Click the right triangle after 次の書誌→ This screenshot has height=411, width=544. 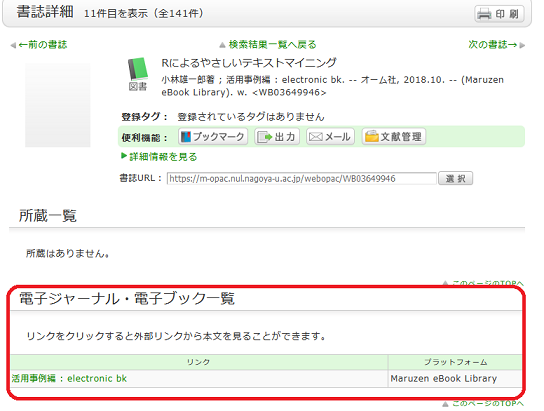pyautogui.click(x=522, y=45)
